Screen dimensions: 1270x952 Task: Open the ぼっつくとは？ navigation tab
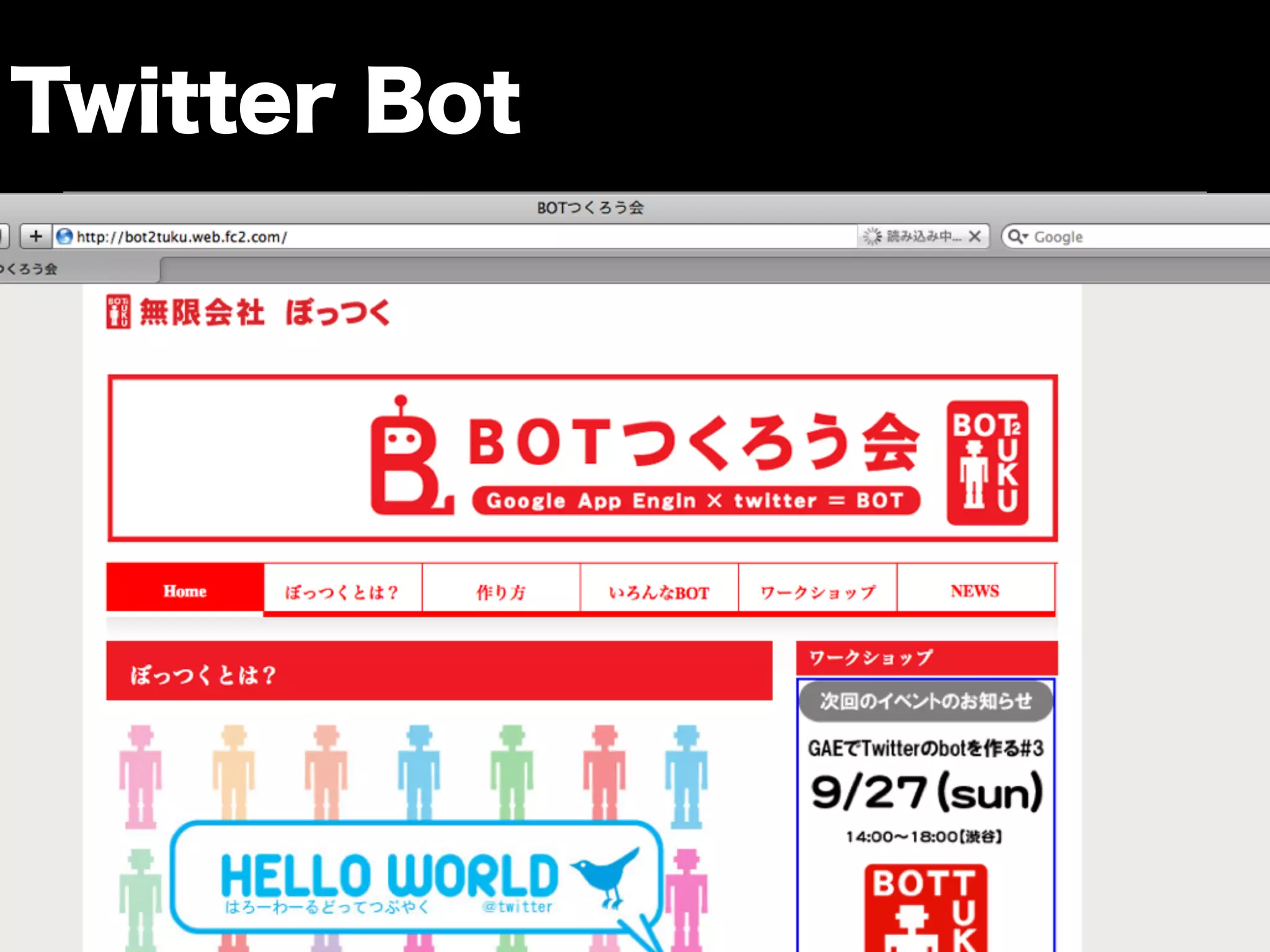click(342, 591)
